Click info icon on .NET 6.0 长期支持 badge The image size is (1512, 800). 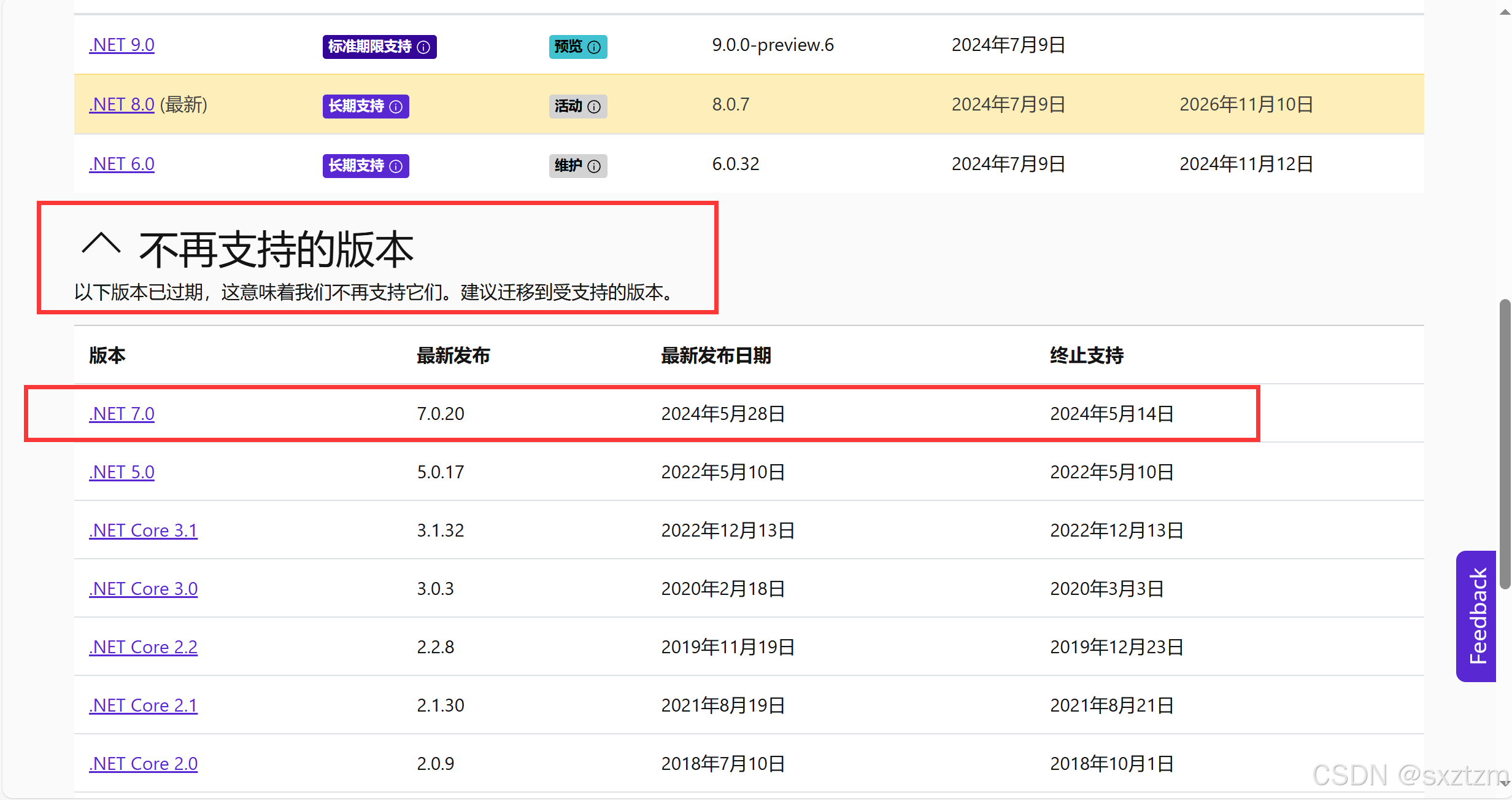click(x=396, y=166)
